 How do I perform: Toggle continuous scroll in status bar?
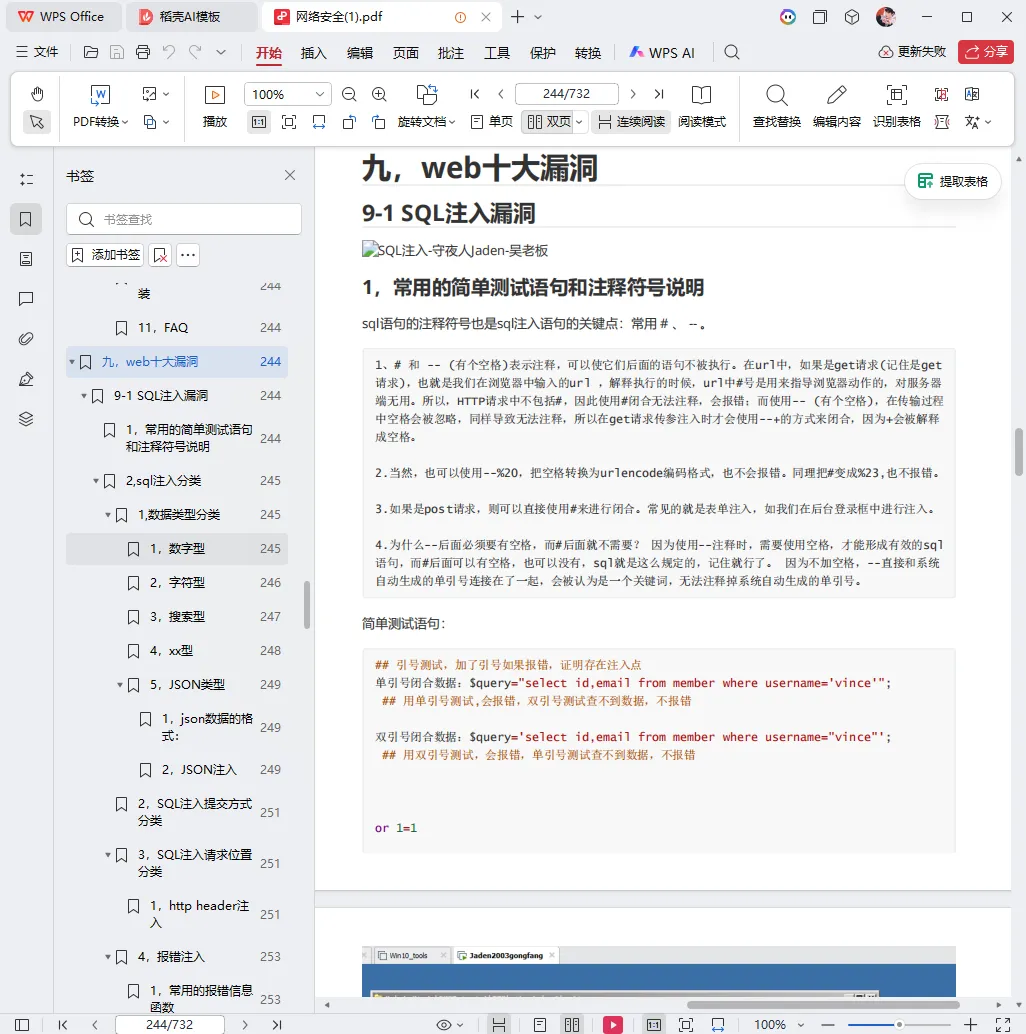499,1025
